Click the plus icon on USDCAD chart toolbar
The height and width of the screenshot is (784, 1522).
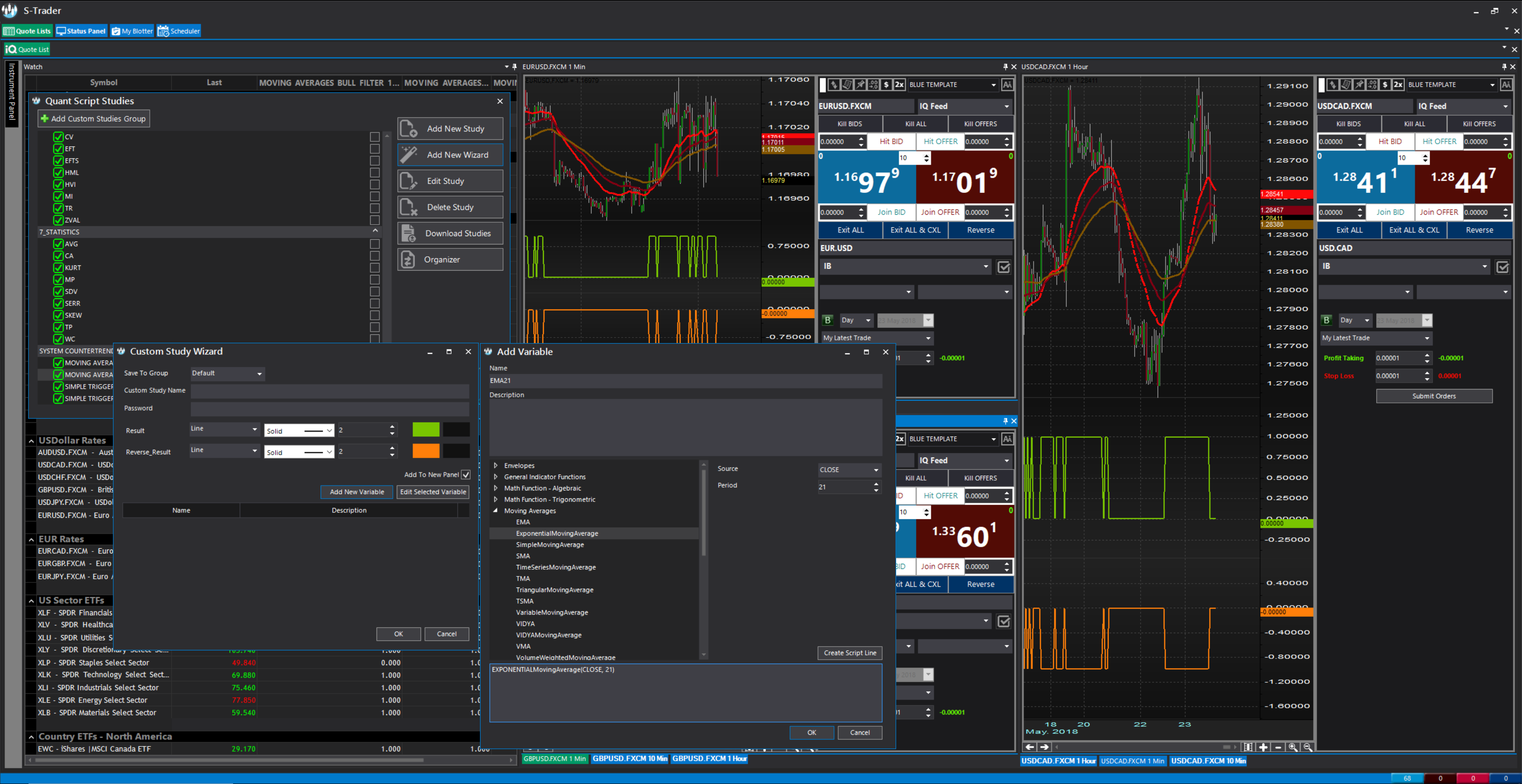point(1263,747)
